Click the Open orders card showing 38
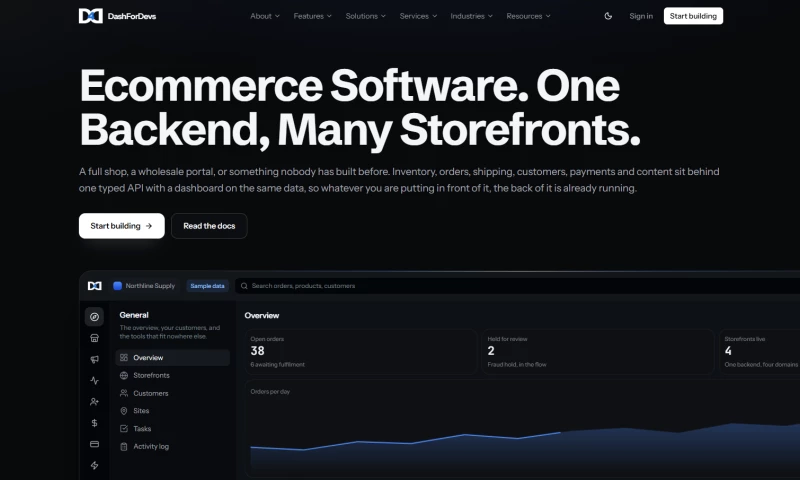 [361, 352]
